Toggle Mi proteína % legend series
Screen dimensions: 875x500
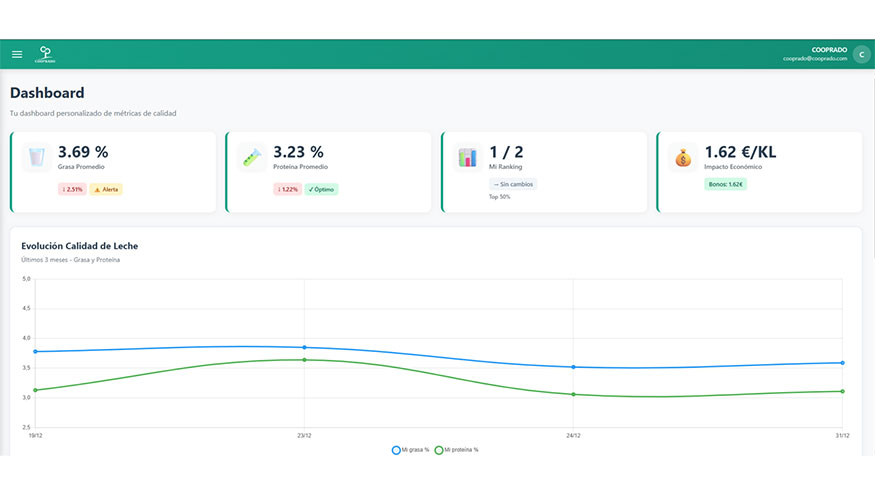point(456,450)
